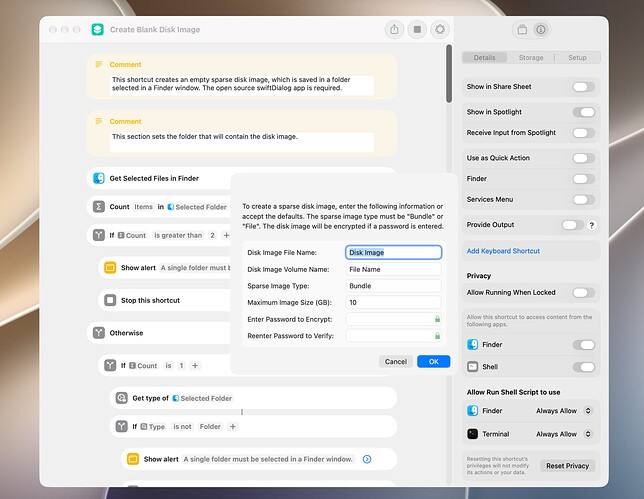Viewport: 644px width, 499px height.
Task: Select the shortcut details info icon
Action: [x=541, y=30]
